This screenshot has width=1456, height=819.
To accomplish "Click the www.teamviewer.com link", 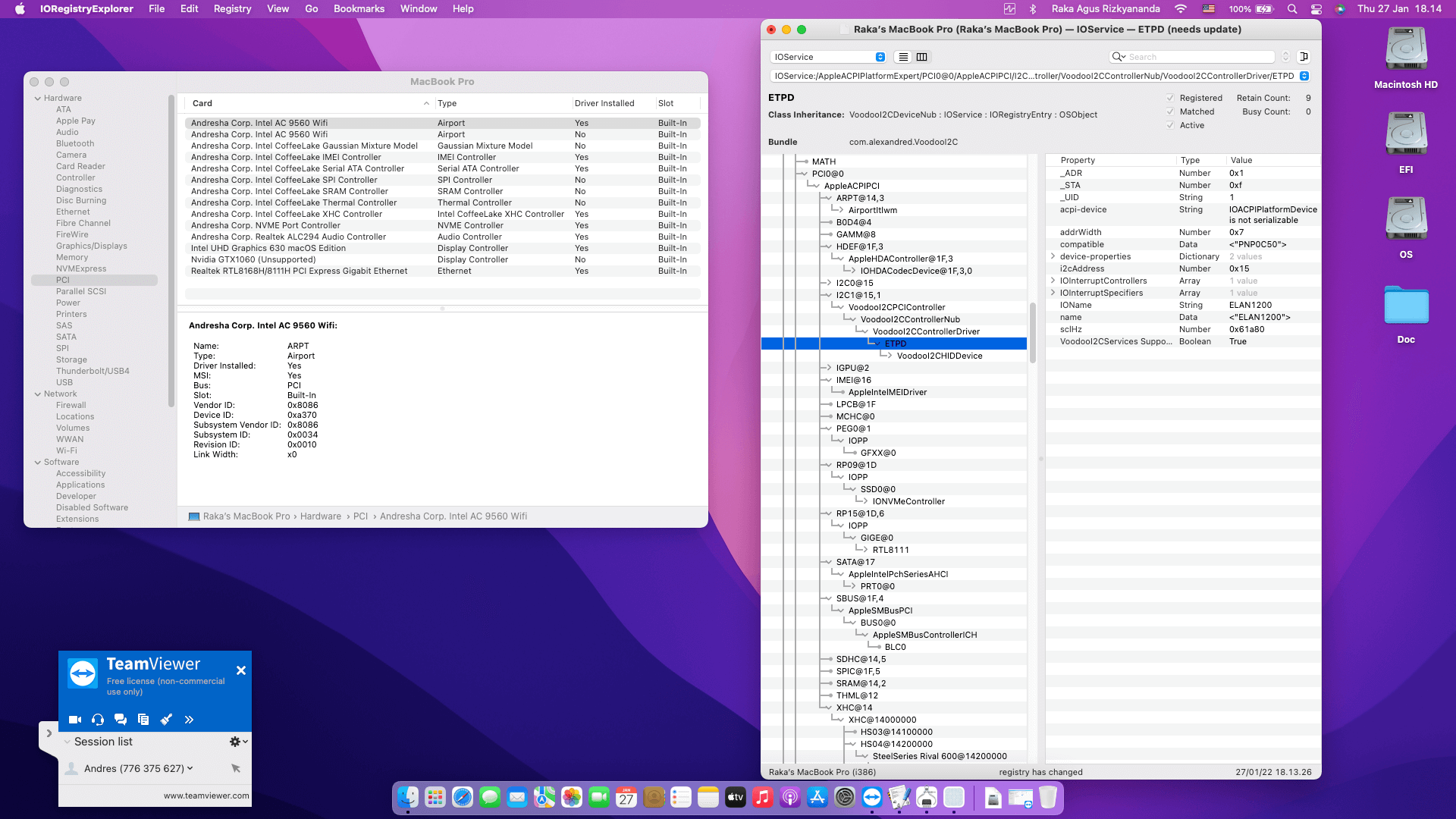I will 206,795.
